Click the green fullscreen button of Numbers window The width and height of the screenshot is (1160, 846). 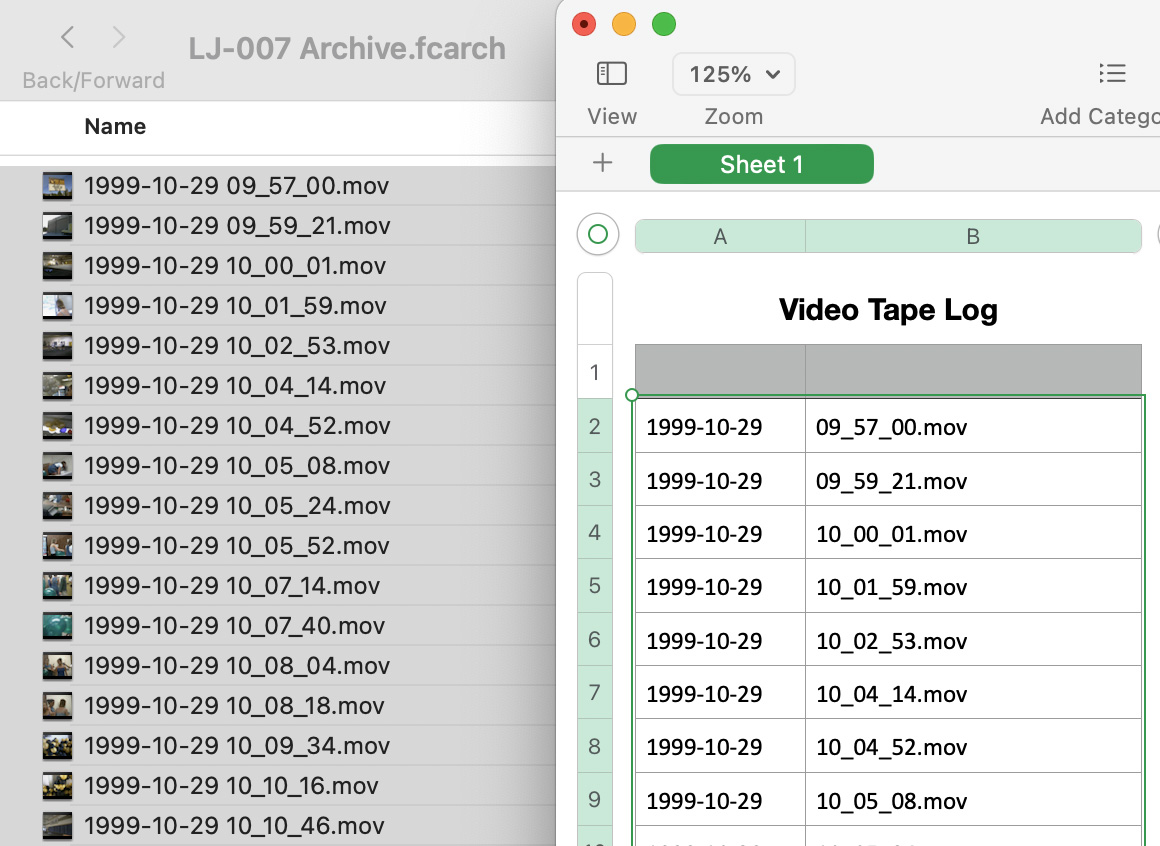pos(663,24)
